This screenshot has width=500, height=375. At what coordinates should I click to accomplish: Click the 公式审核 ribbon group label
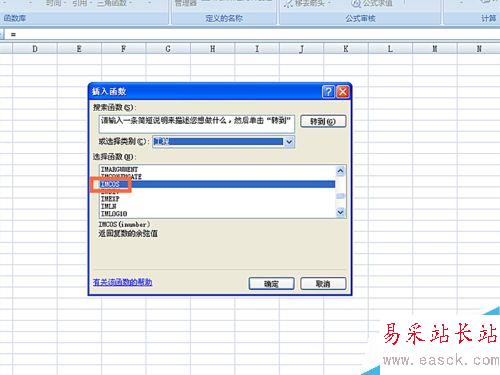(360, 18)
